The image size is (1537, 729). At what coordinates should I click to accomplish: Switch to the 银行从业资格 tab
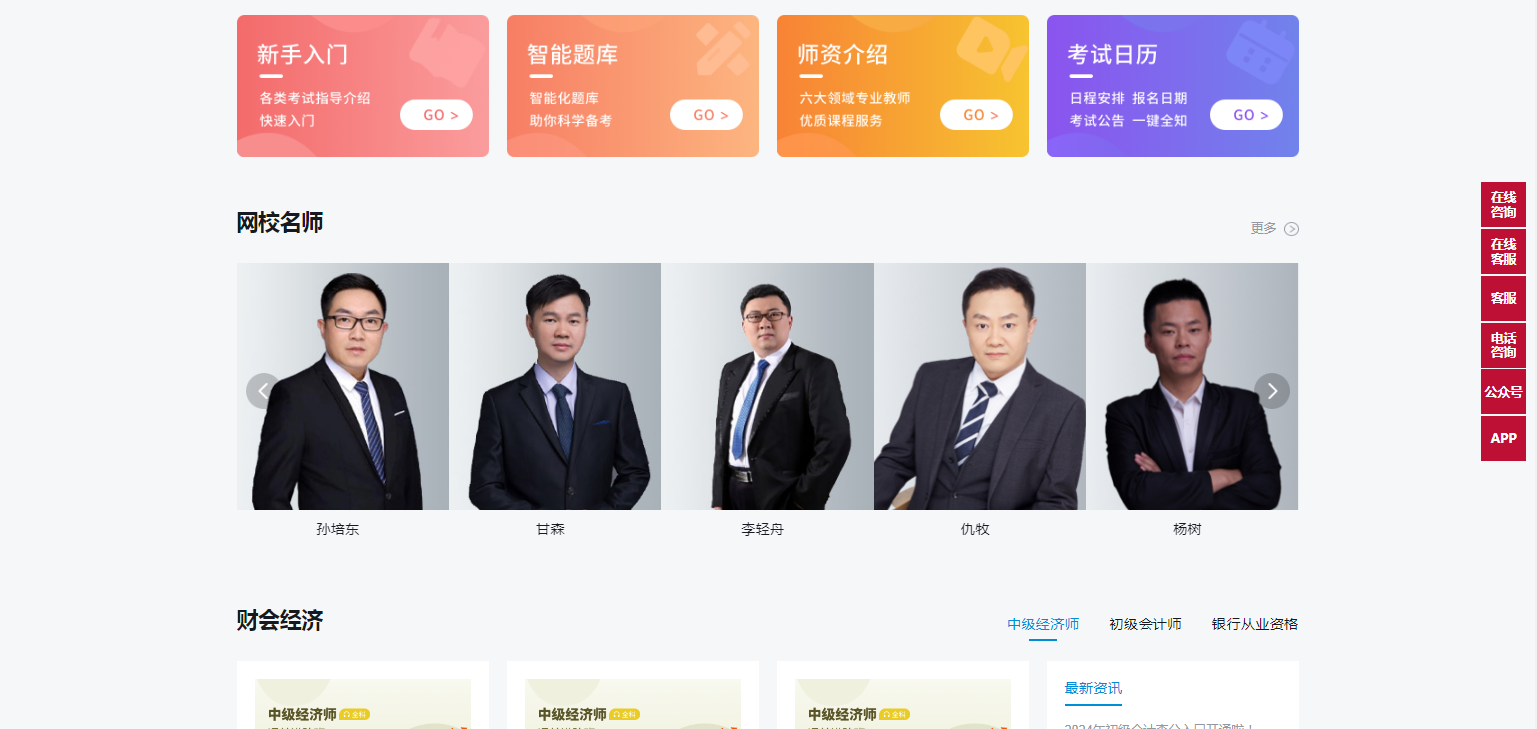coord(1255,624)
